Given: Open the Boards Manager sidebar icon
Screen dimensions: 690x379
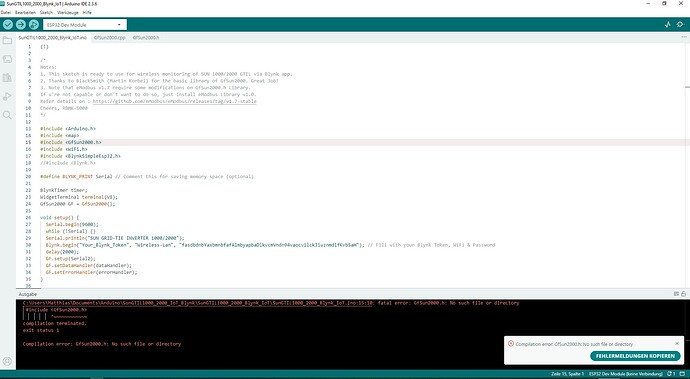Looking at the screenshot, I should [x=7, y=59].
